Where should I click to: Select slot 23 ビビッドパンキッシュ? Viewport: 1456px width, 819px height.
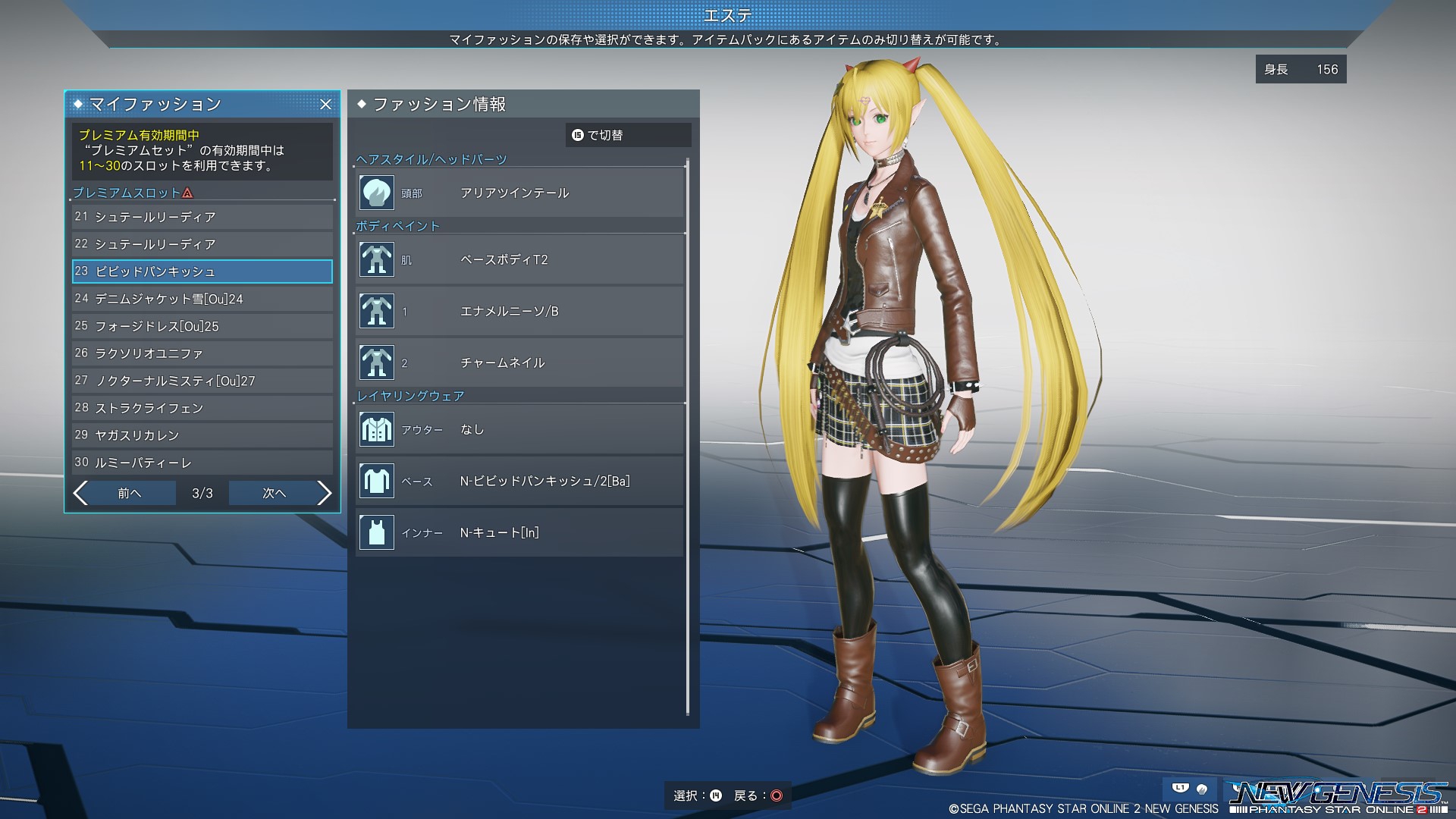202,271
